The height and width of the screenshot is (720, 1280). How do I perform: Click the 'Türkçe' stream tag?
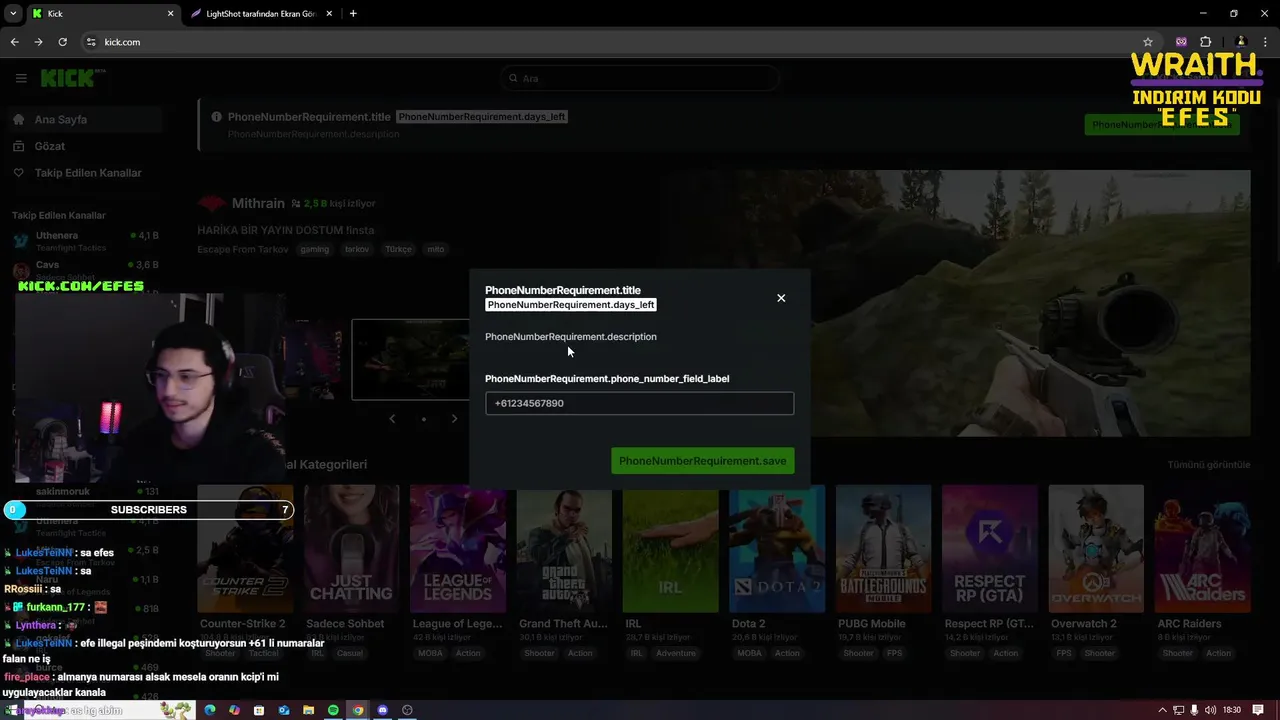398,249
